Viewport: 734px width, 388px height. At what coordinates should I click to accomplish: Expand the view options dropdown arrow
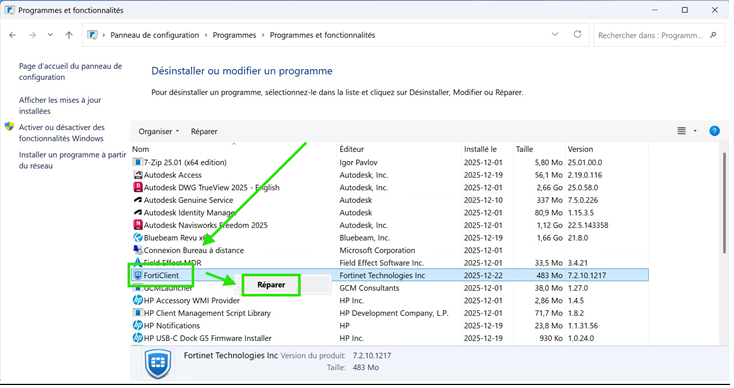pos(695,131)
